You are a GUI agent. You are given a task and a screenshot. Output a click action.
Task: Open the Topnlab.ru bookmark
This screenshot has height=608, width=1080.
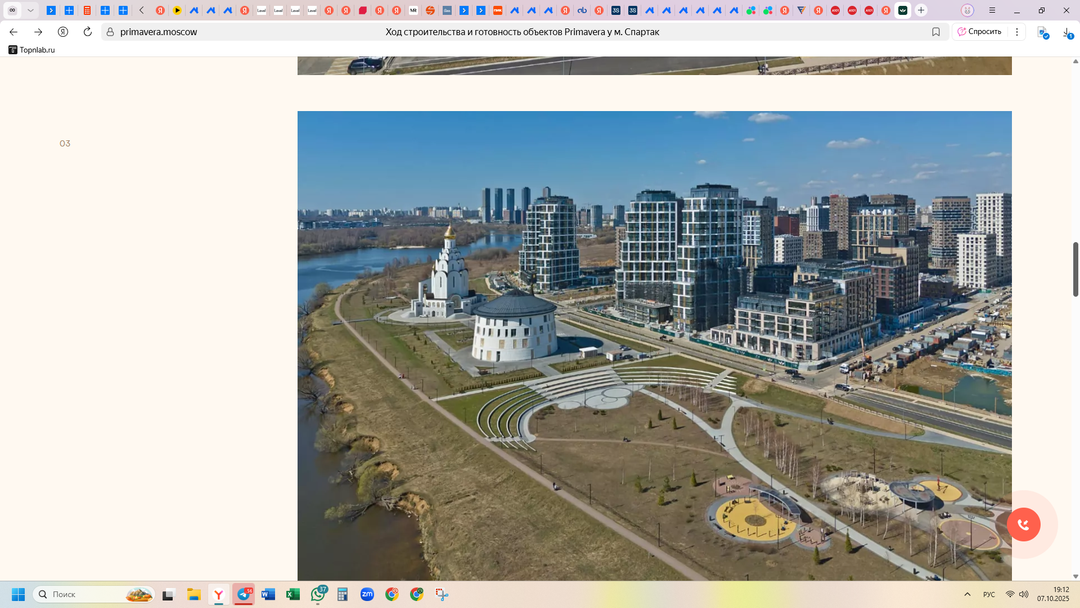[x=32, y=49]
